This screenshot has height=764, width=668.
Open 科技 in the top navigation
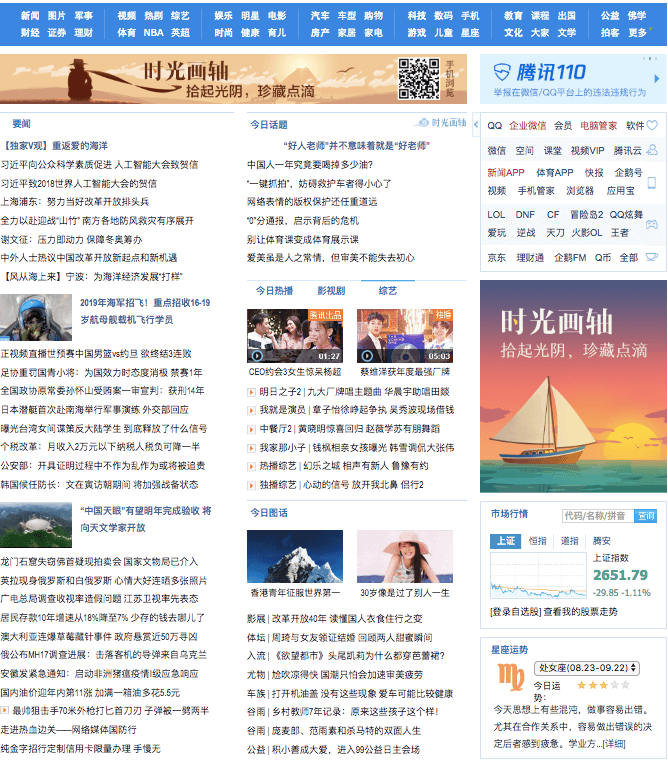(417, 16)
